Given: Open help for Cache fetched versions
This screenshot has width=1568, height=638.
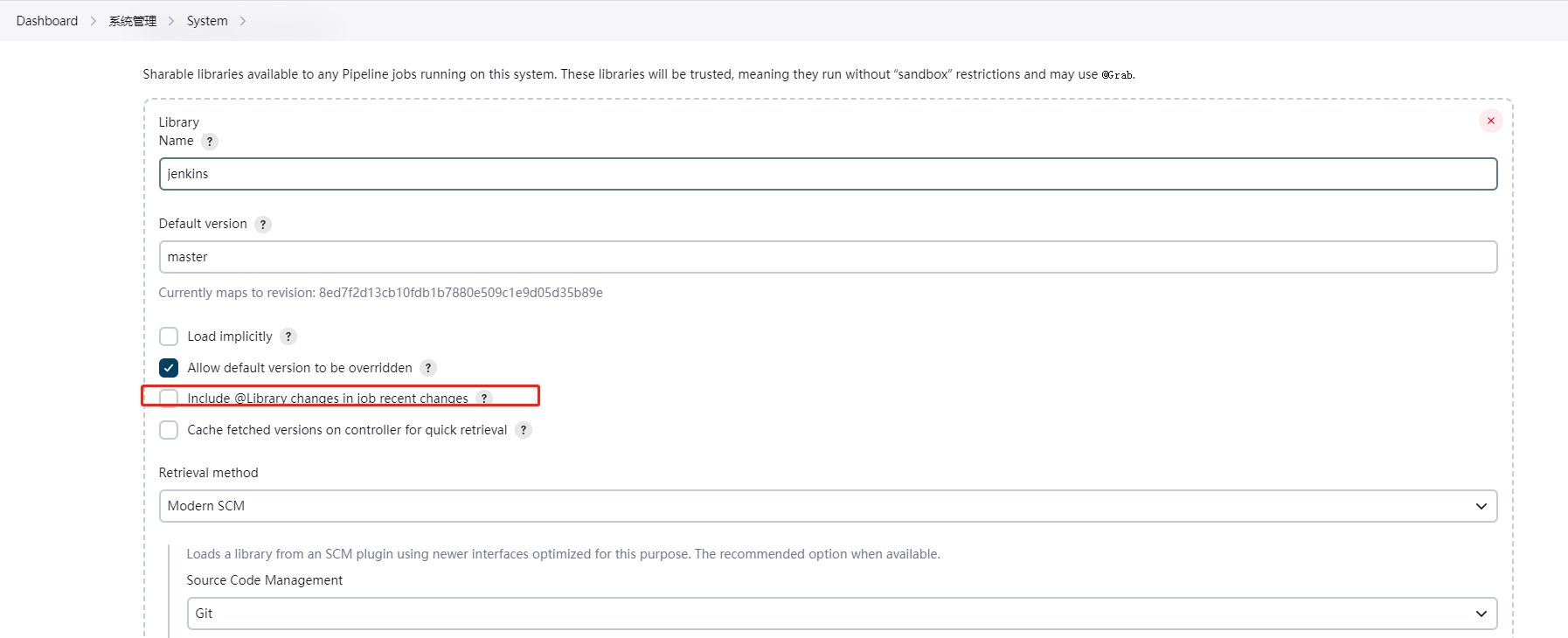Looking at the screenshot, I should pos(524,430).
